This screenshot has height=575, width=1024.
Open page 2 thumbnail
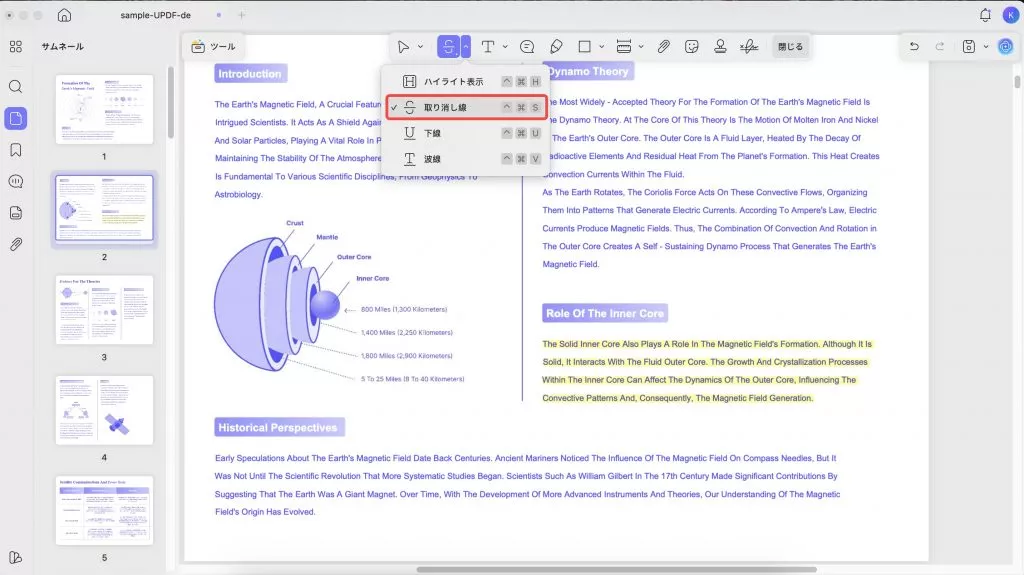(104, 208)
